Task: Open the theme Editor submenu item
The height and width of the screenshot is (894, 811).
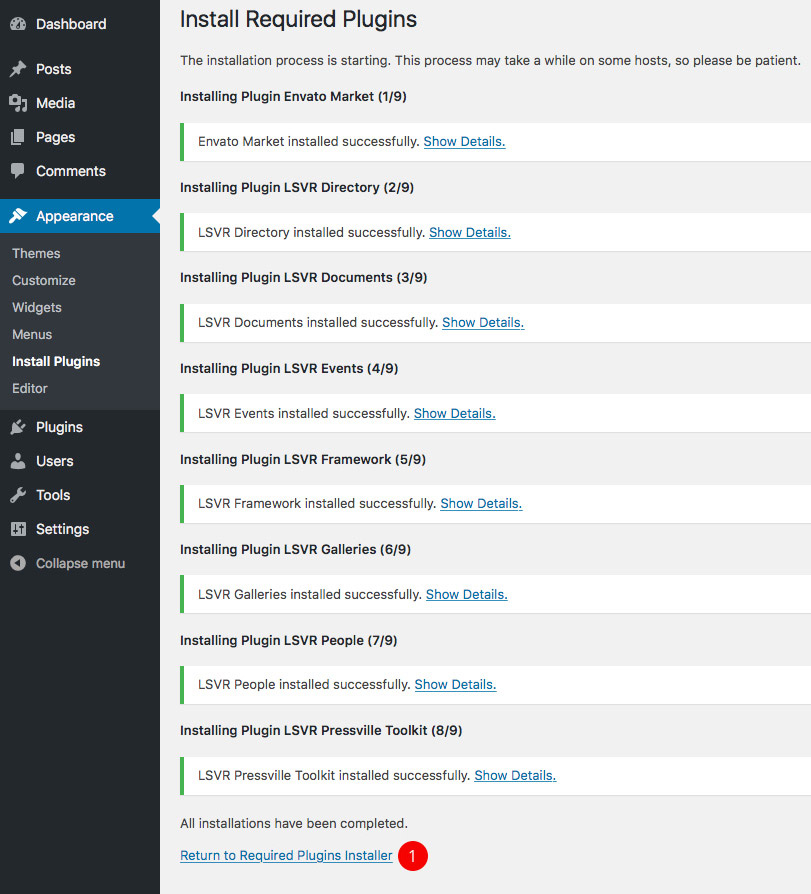Action: click(30, 388)
